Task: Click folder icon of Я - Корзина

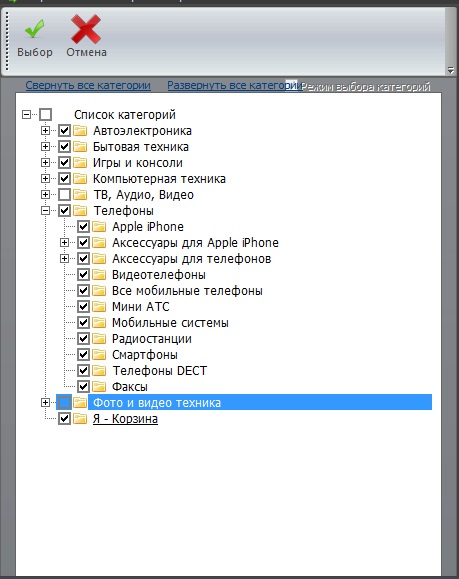Action: [80, 419]
